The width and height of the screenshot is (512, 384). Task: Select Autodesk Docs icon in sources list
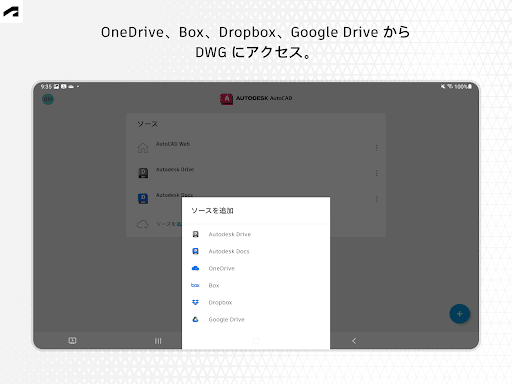(x=143, y=198)
